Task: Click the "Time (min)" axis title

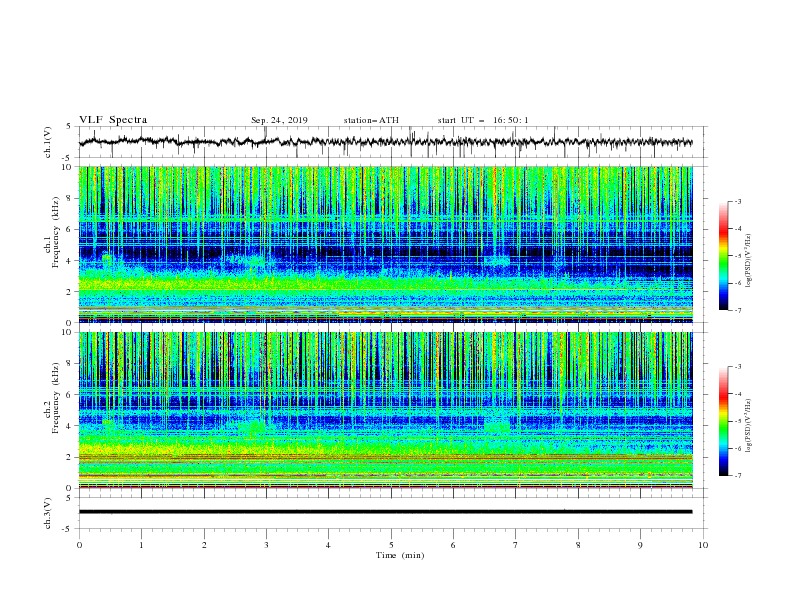Action: click(400, 555)
